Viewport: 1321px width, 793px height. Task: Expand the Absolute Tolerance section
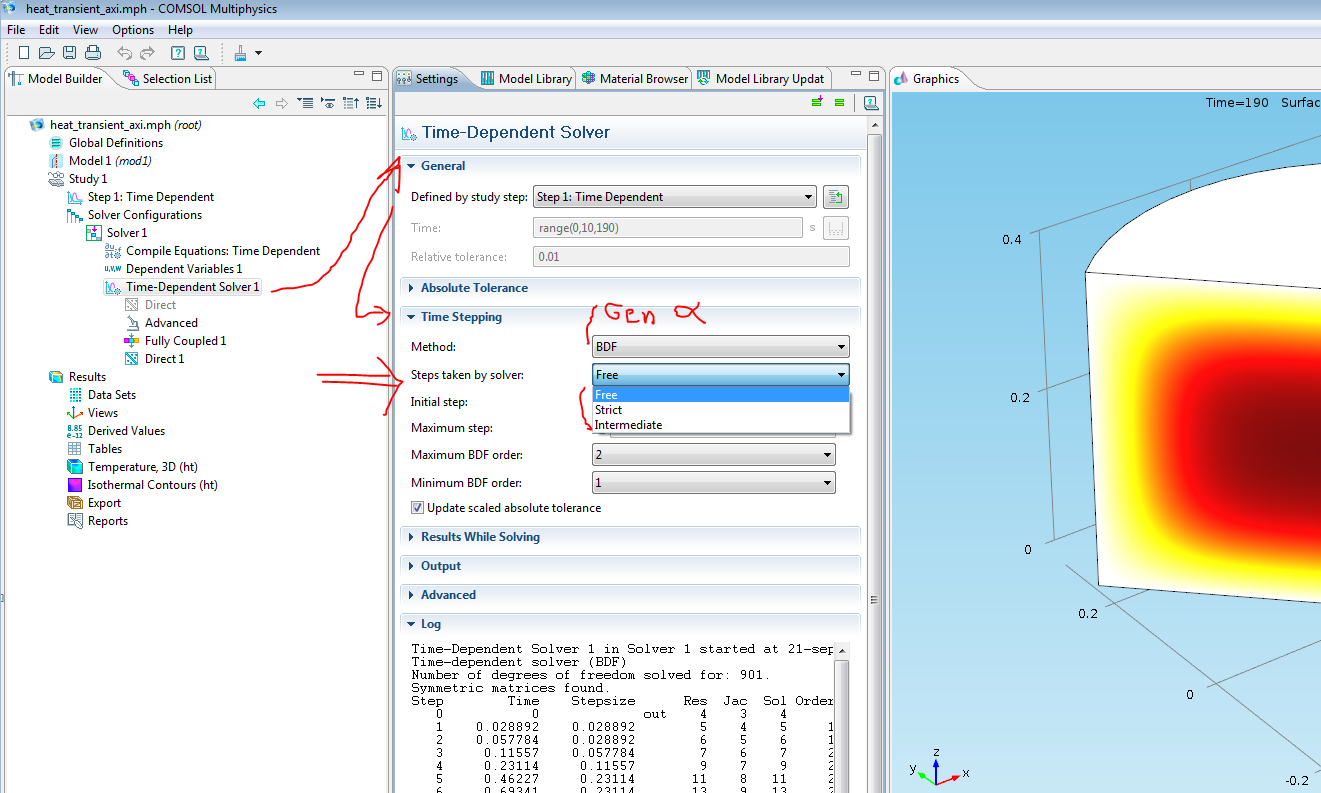473,288
